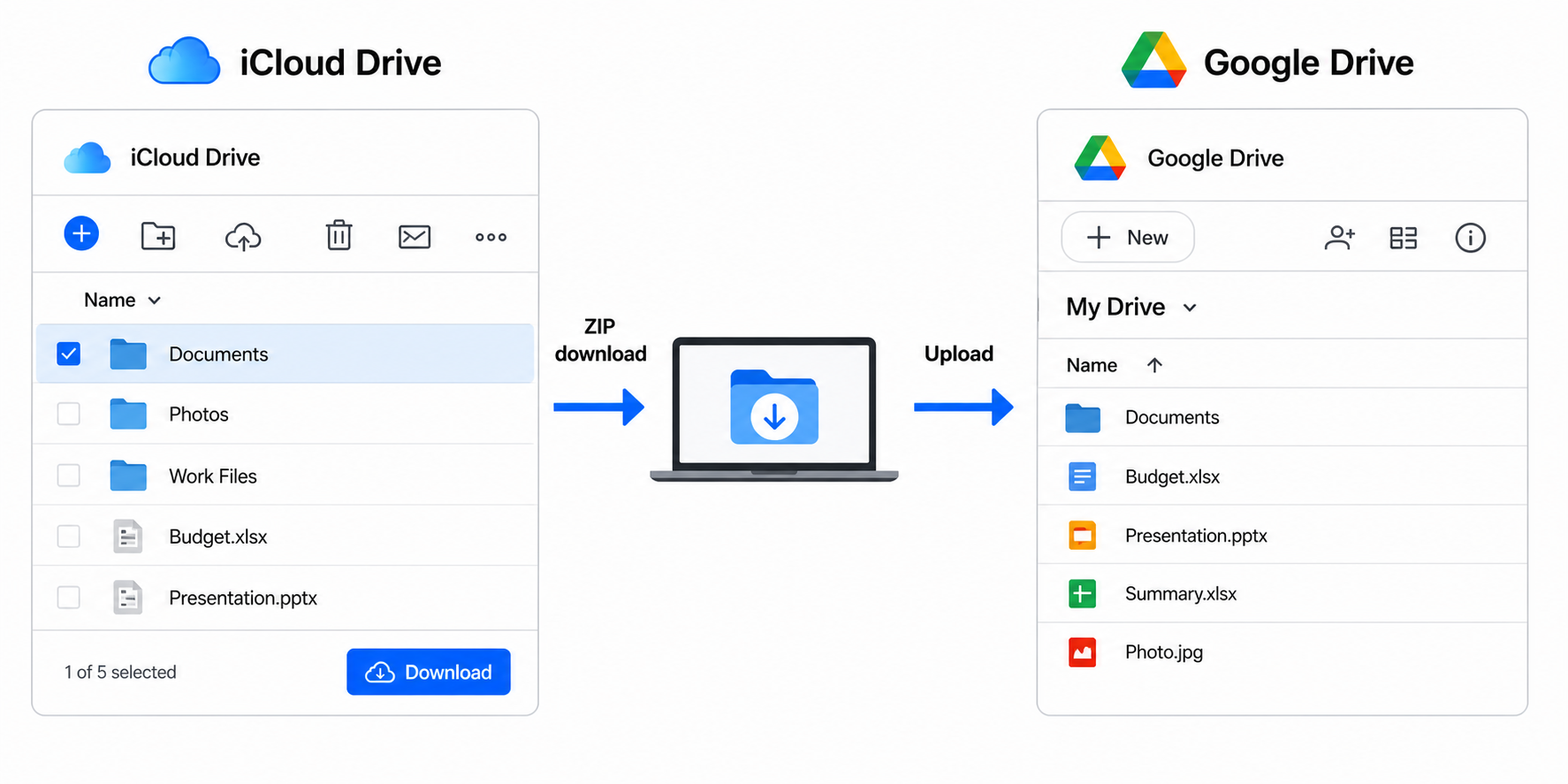
Task: Click the Documents folder icon in Google Drive
Action: (x=1083, y=418)
